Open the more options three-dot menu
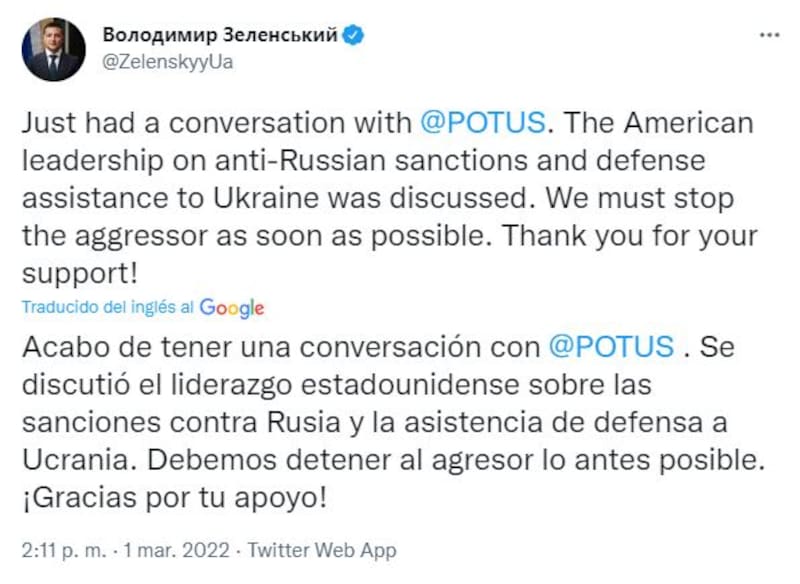This screenshot has width=800, height=584. [768, 36]
